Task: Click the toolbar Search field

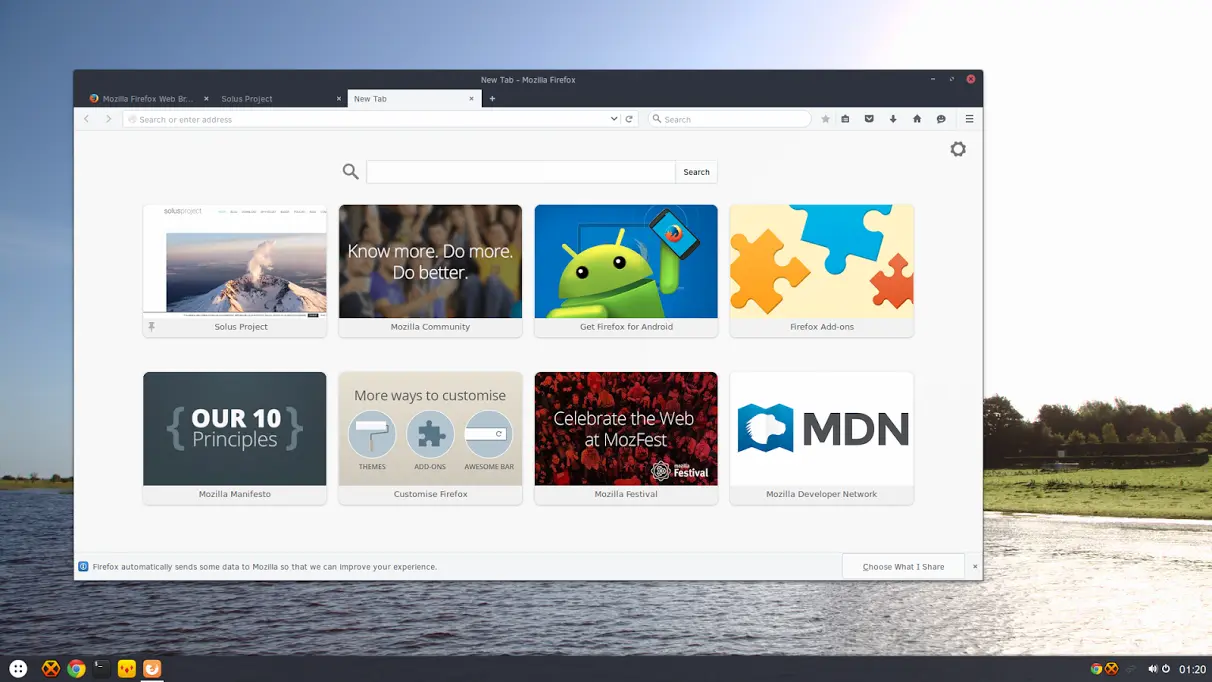Action: [x=729, y=119]
